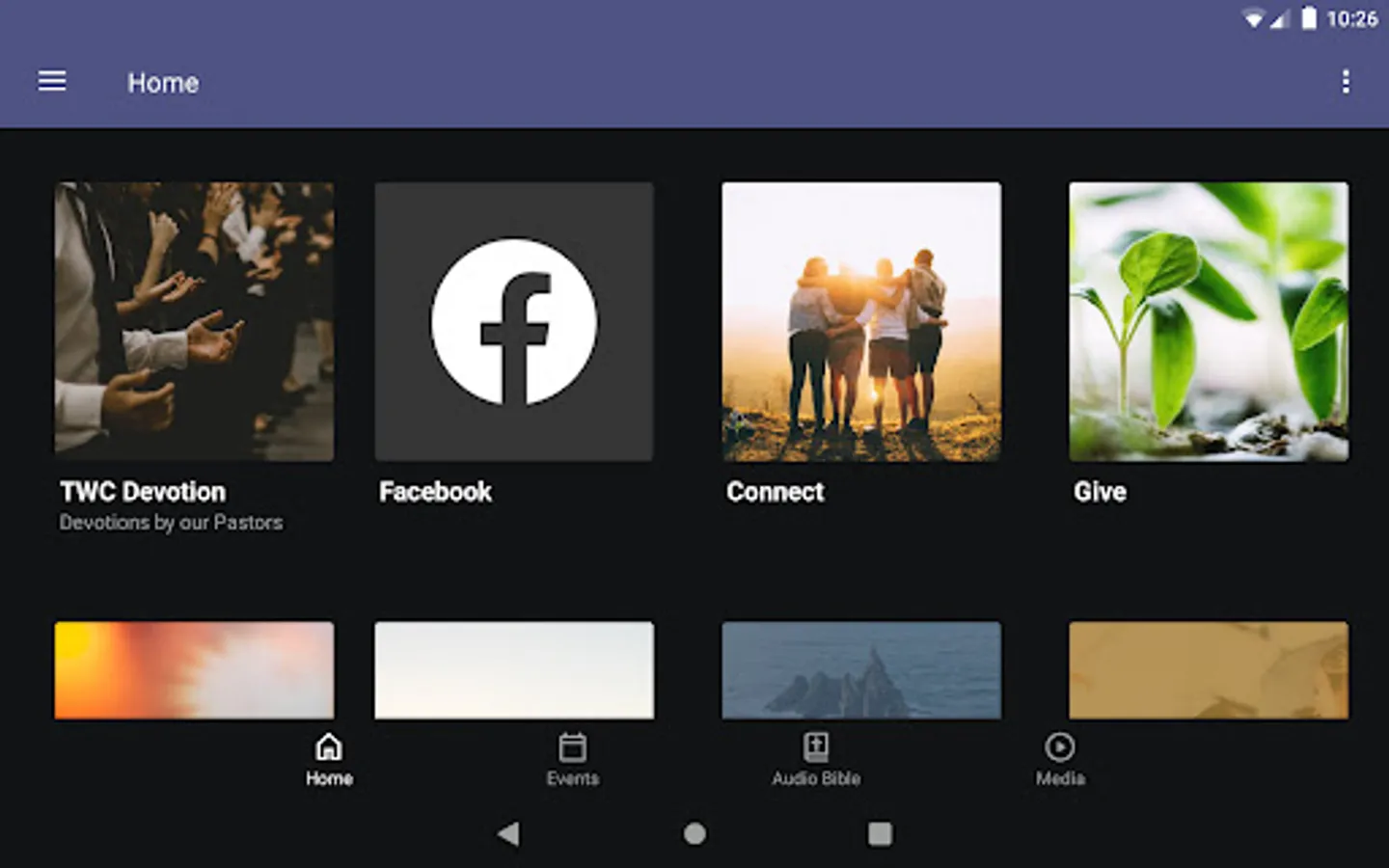Tap the Home house icon
Viewport: 1389px width, 868px height.
pos(329,747)
